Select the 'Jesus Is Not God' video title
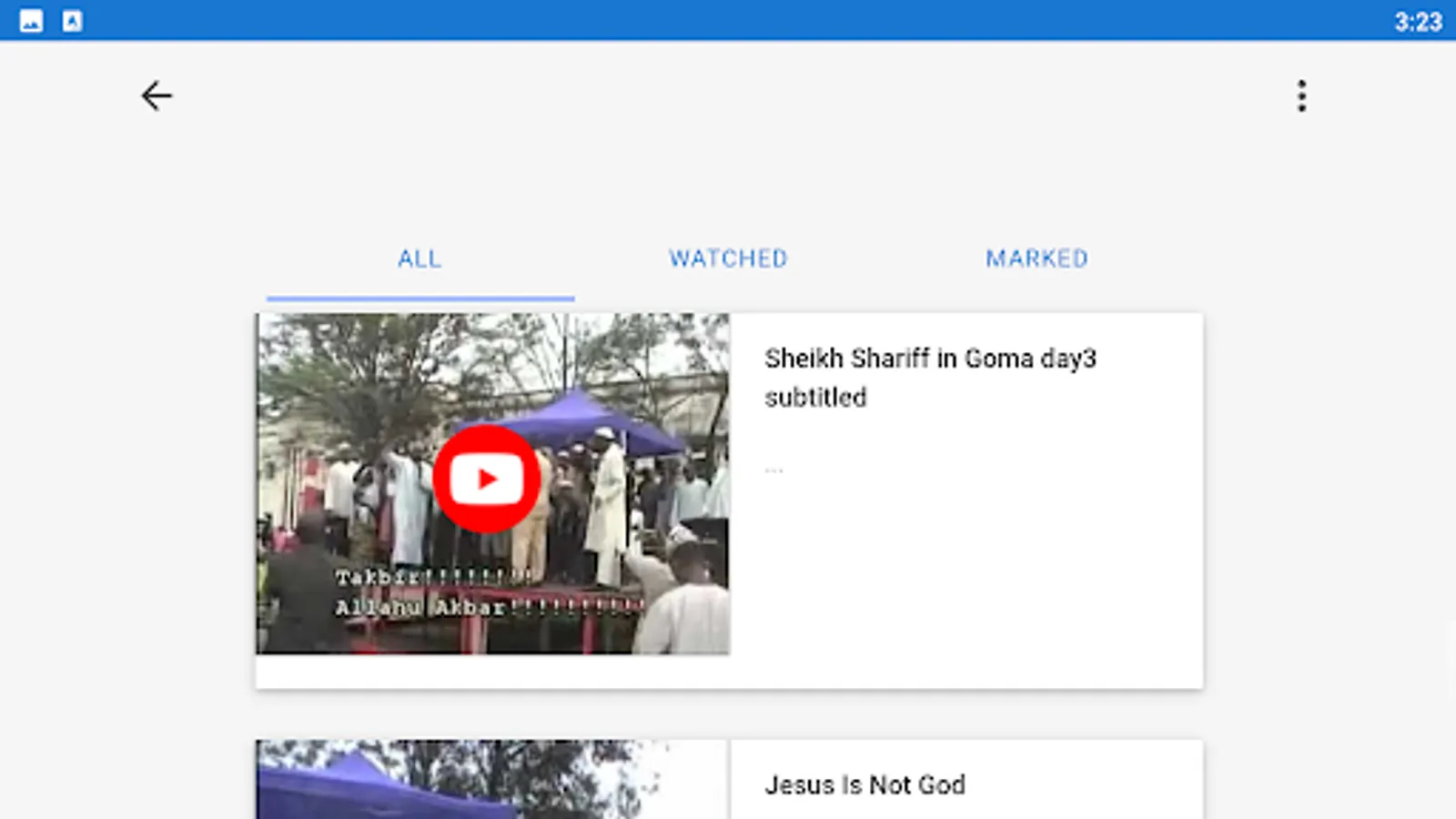The image size is (1456, 819). click(x=865, y=784)
